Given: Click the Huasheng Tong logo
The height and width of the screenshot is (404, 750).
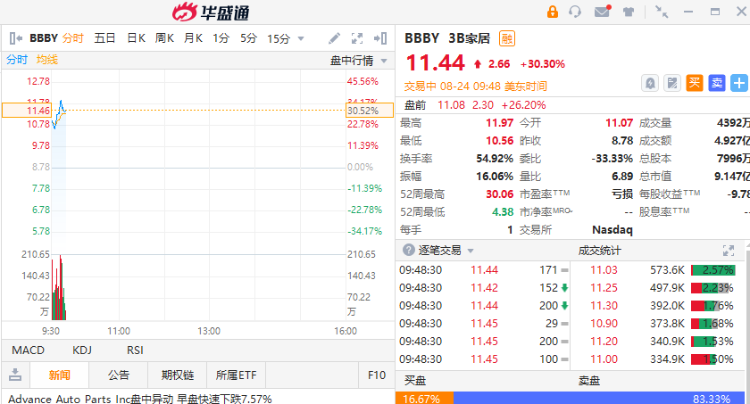Looking at the screenshot, I should [211, 12].
